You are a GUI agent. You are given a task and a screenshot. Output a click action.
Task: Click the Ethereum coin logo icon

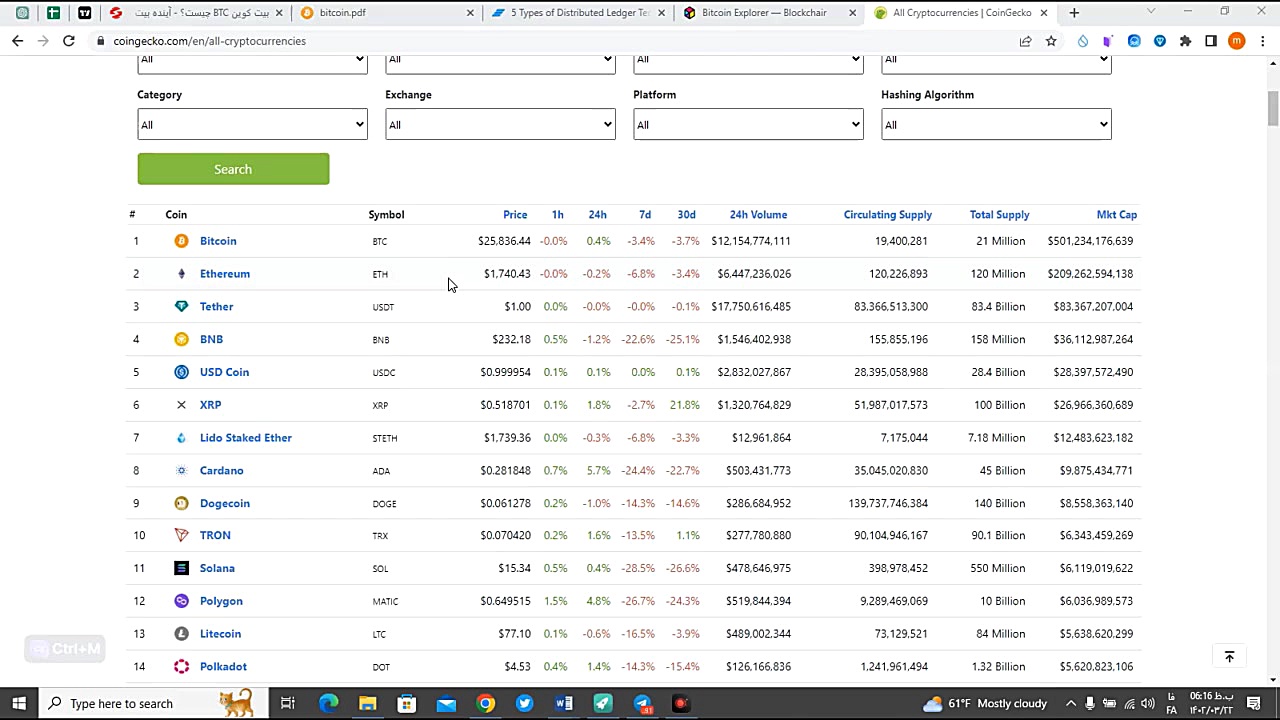(181, 274)
